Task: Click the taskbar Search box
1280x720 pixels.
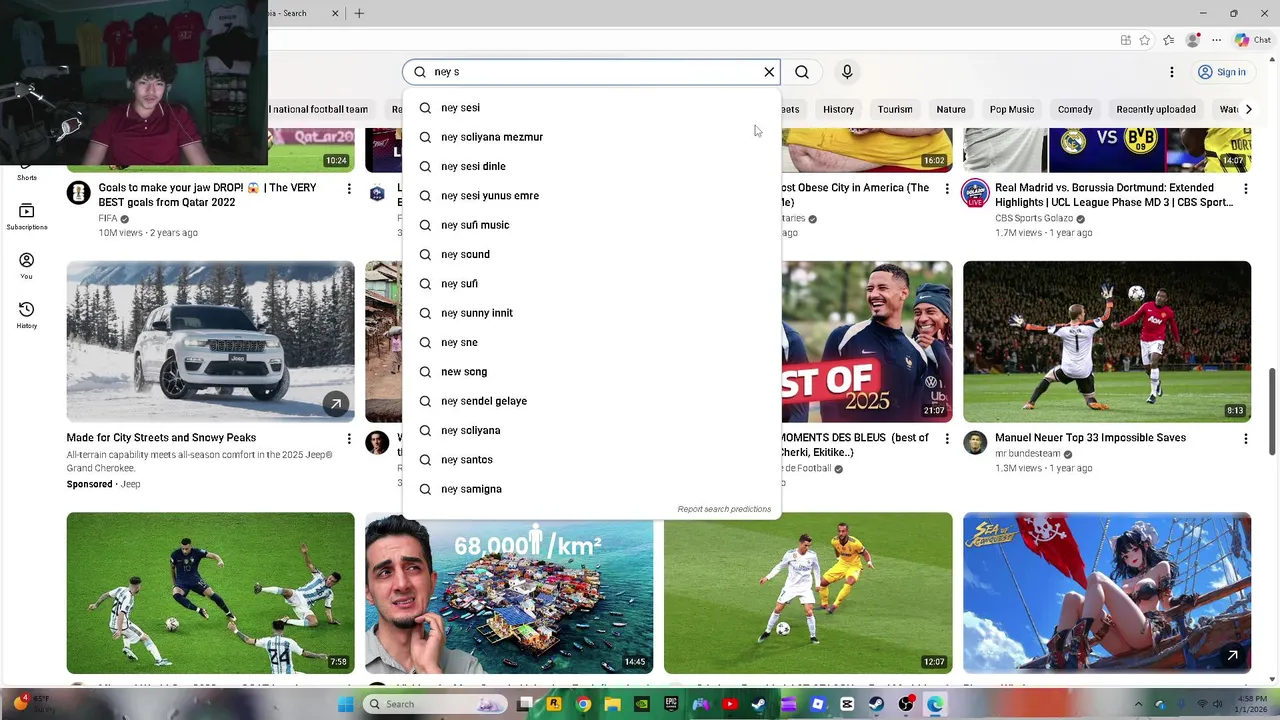Action: coord(436,704)
